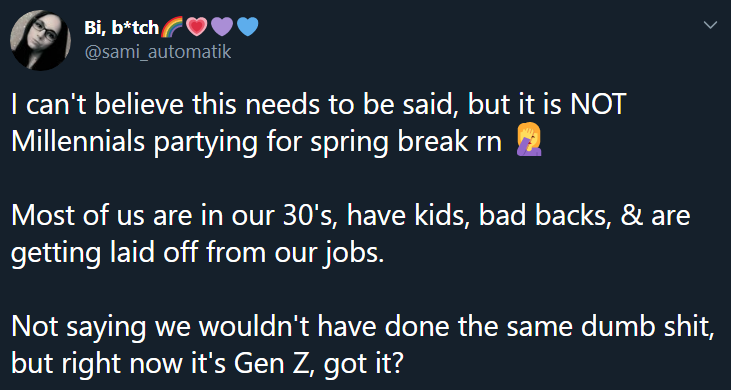Click the display name Bi, b*tch

(x=121, y=29)
